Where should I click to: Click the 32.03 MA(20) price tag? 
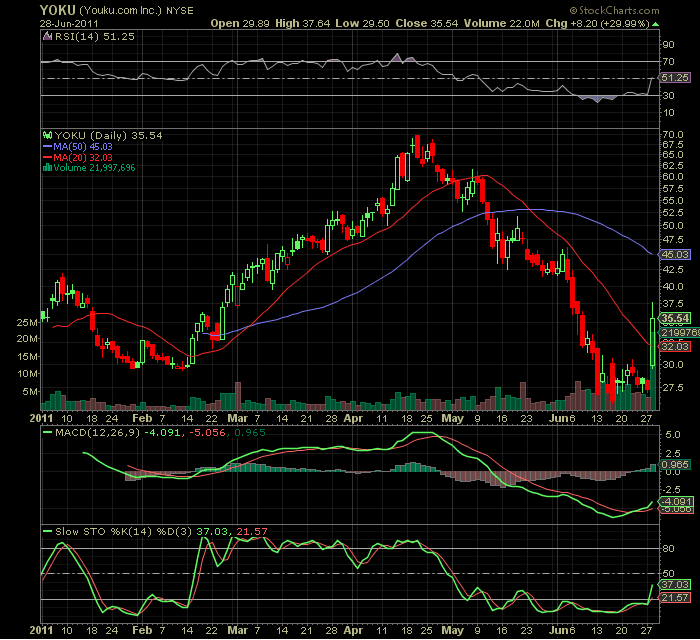click(x=675, y=346)
